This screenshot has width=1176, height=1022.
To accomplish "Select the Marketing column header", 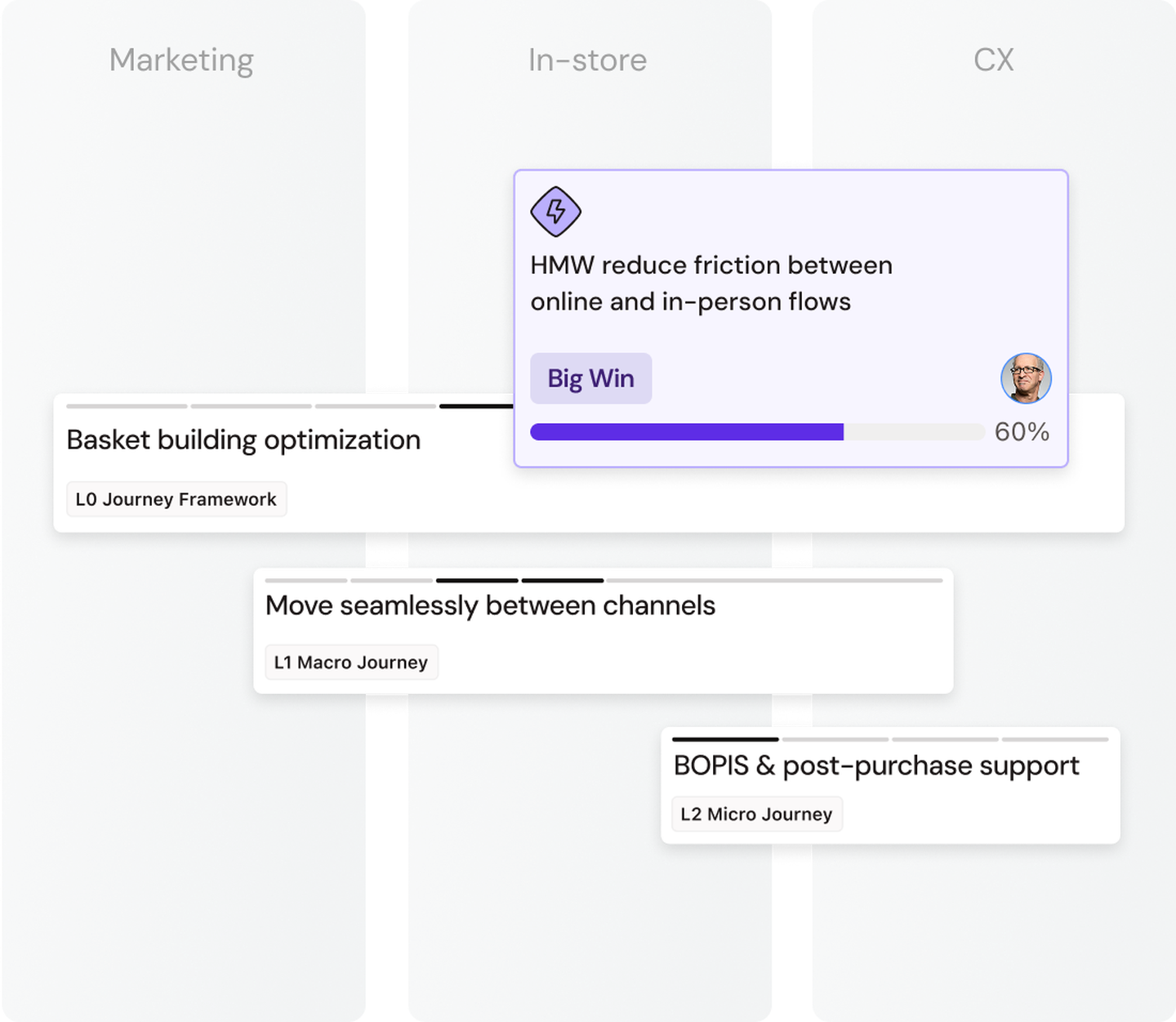I will pyautogui.click(x=181, y=60).
